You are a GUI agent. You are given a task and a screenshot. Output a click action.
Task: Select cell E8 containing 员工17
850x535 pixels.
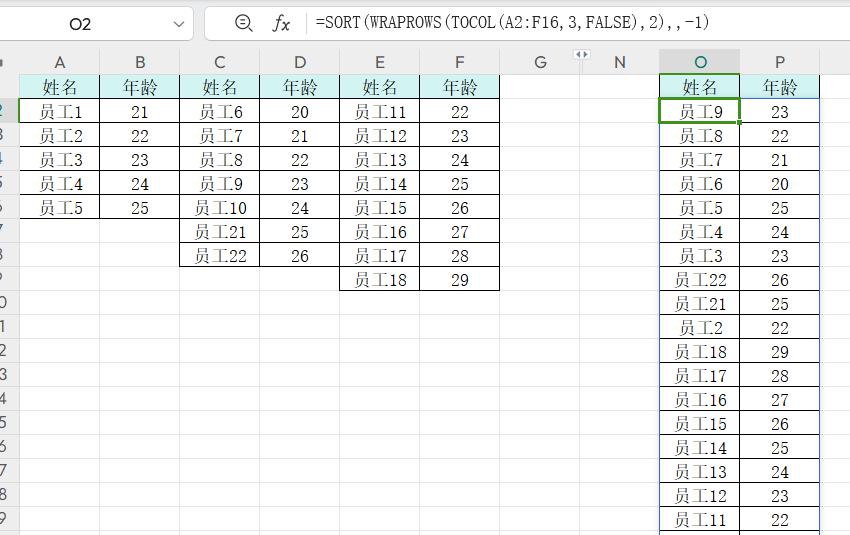[379, 255]
